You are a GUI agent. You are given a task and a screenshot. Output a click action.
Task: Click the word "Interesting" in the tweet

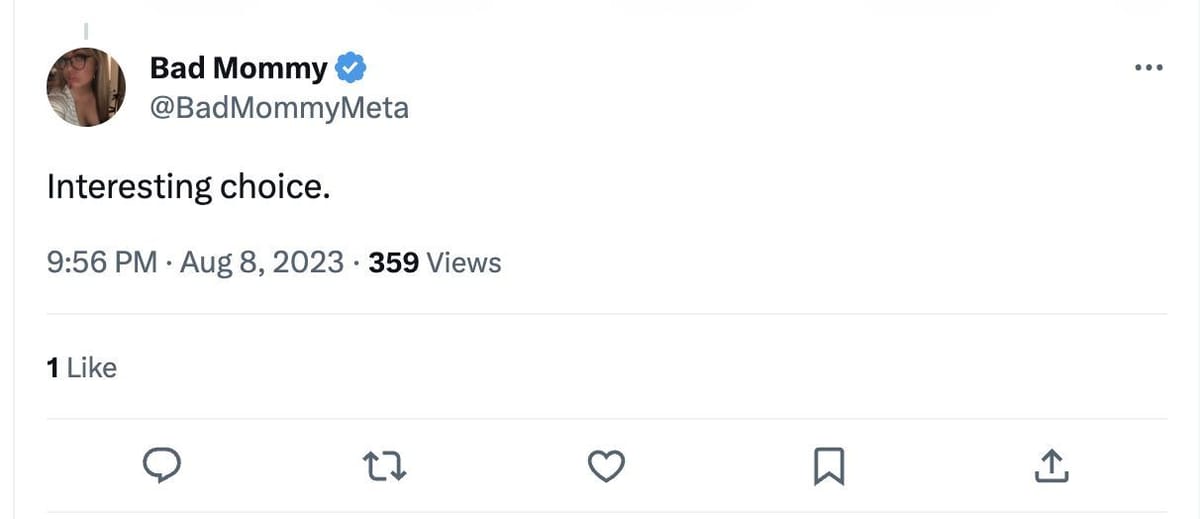(x=129, y=187)
